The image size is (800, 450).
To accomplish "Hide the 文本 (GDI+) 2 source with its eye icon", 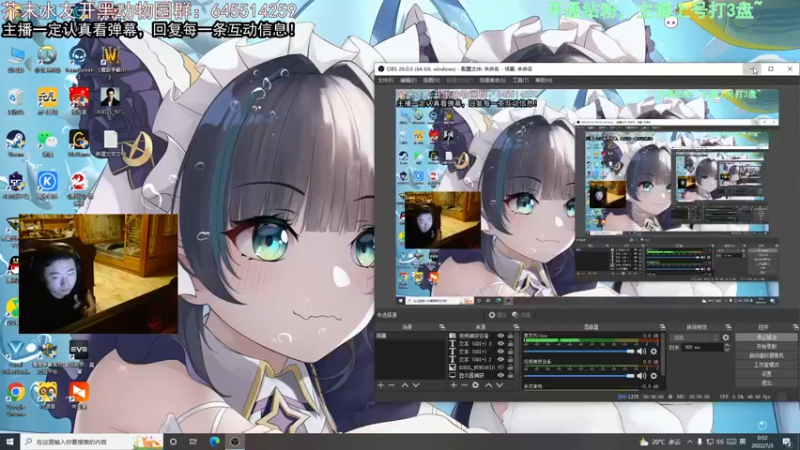I will (501, 360).
